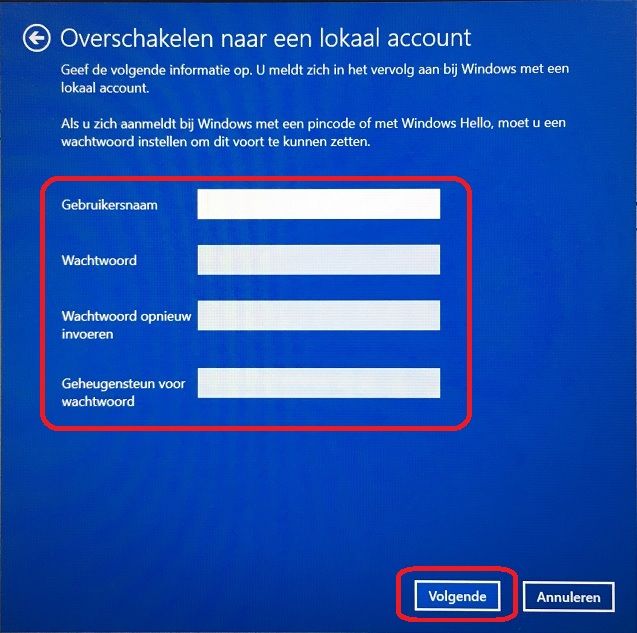Screen dimensions: 637x633
Task: Click the paragraph starting Als u zich aanmeldt
Action: point(313,132)
